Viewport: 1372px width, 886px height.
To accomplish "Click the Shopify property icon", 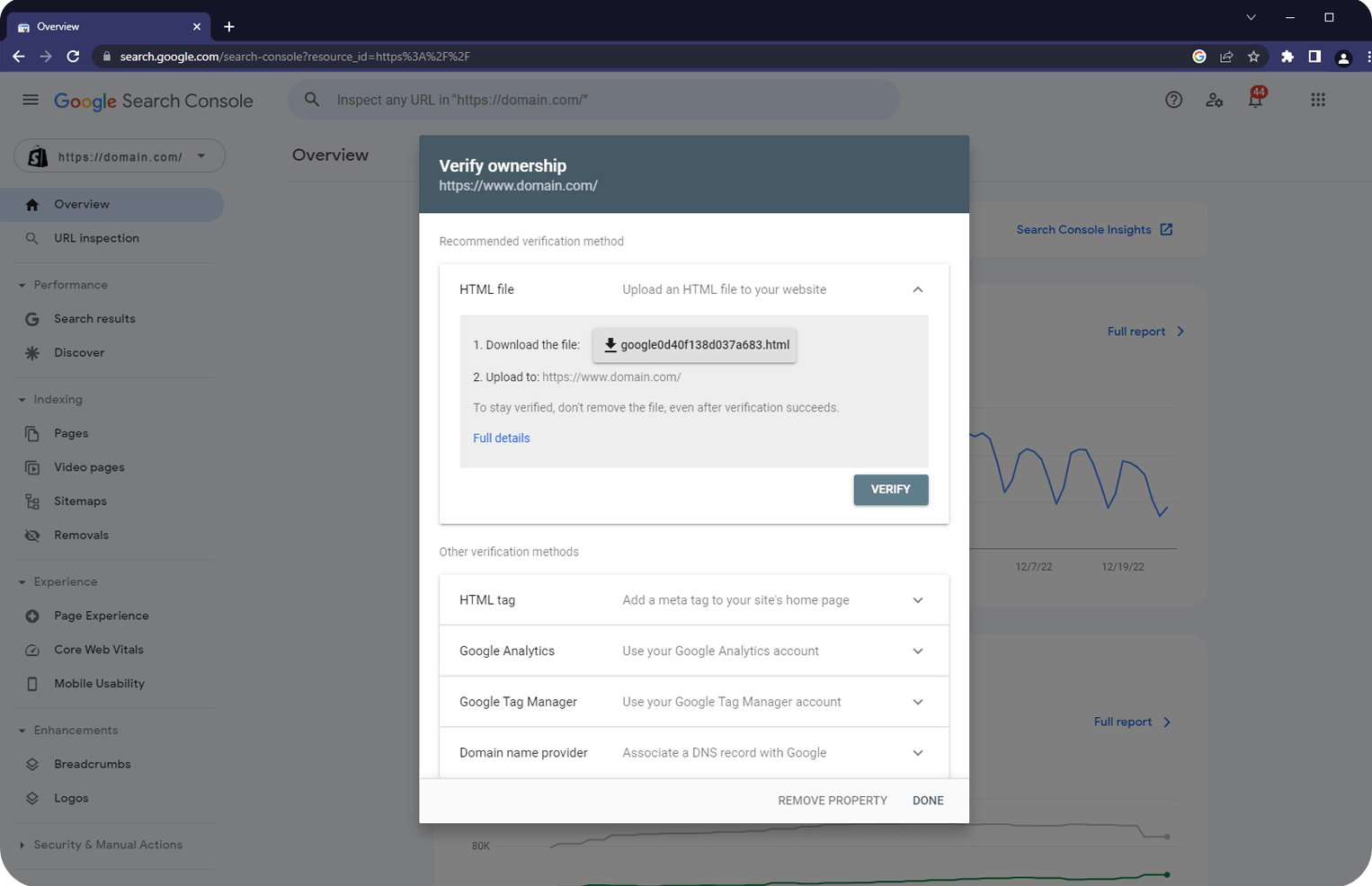I will (38, 156).
